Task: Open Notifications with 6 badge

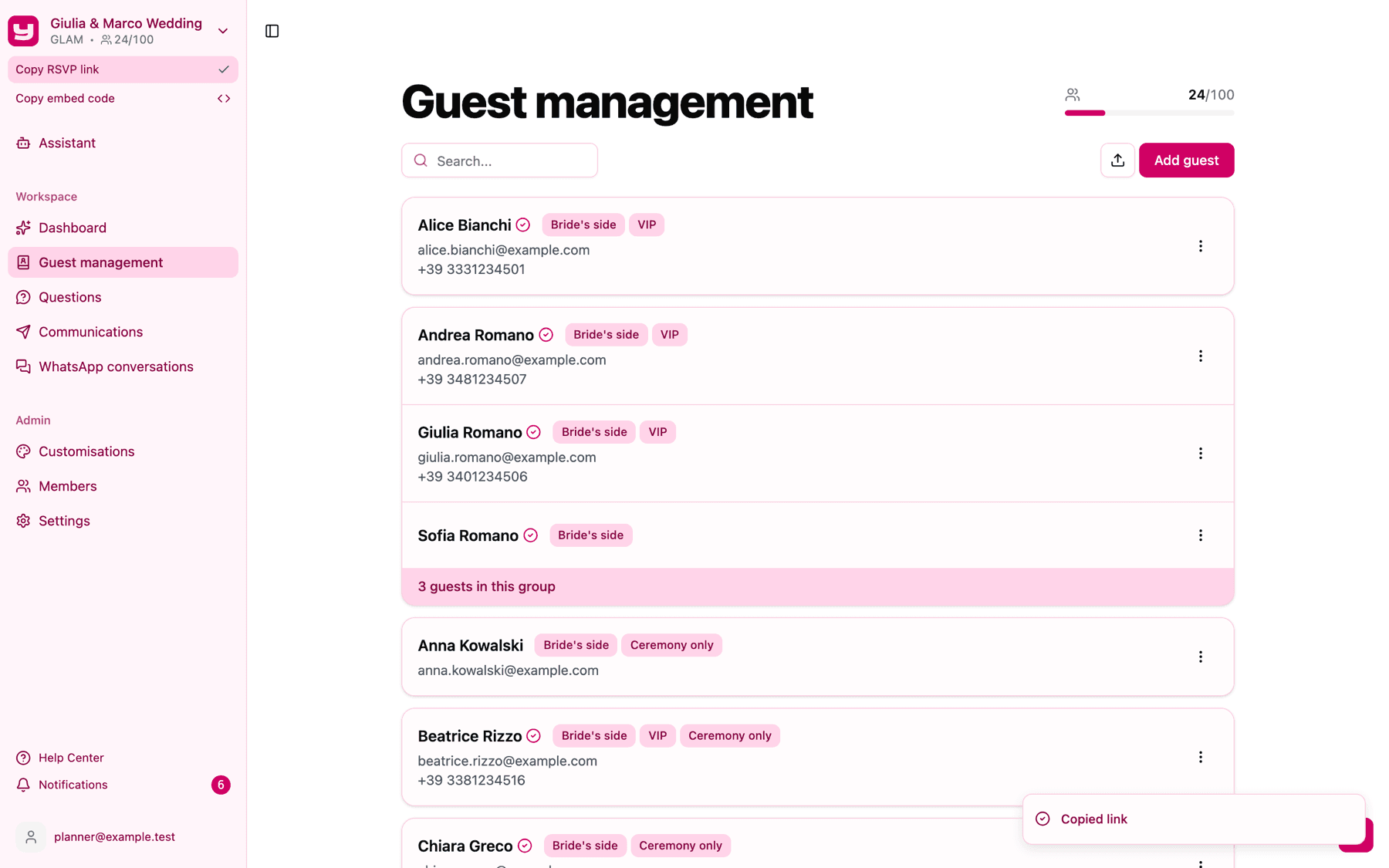Action: (123, 785)
